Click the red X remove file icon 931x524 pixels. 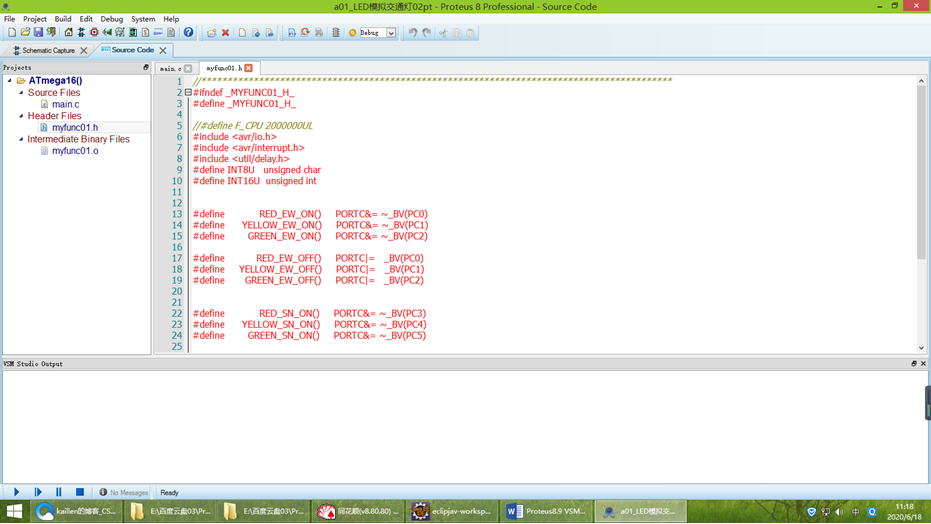point(226,33)
